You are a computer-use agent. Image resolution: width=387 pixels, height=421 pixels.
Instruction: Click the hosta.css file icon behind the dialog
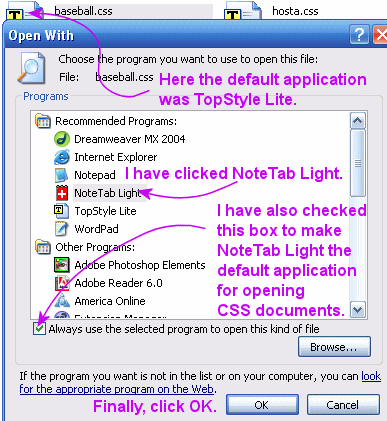click(x=243, y=10)
